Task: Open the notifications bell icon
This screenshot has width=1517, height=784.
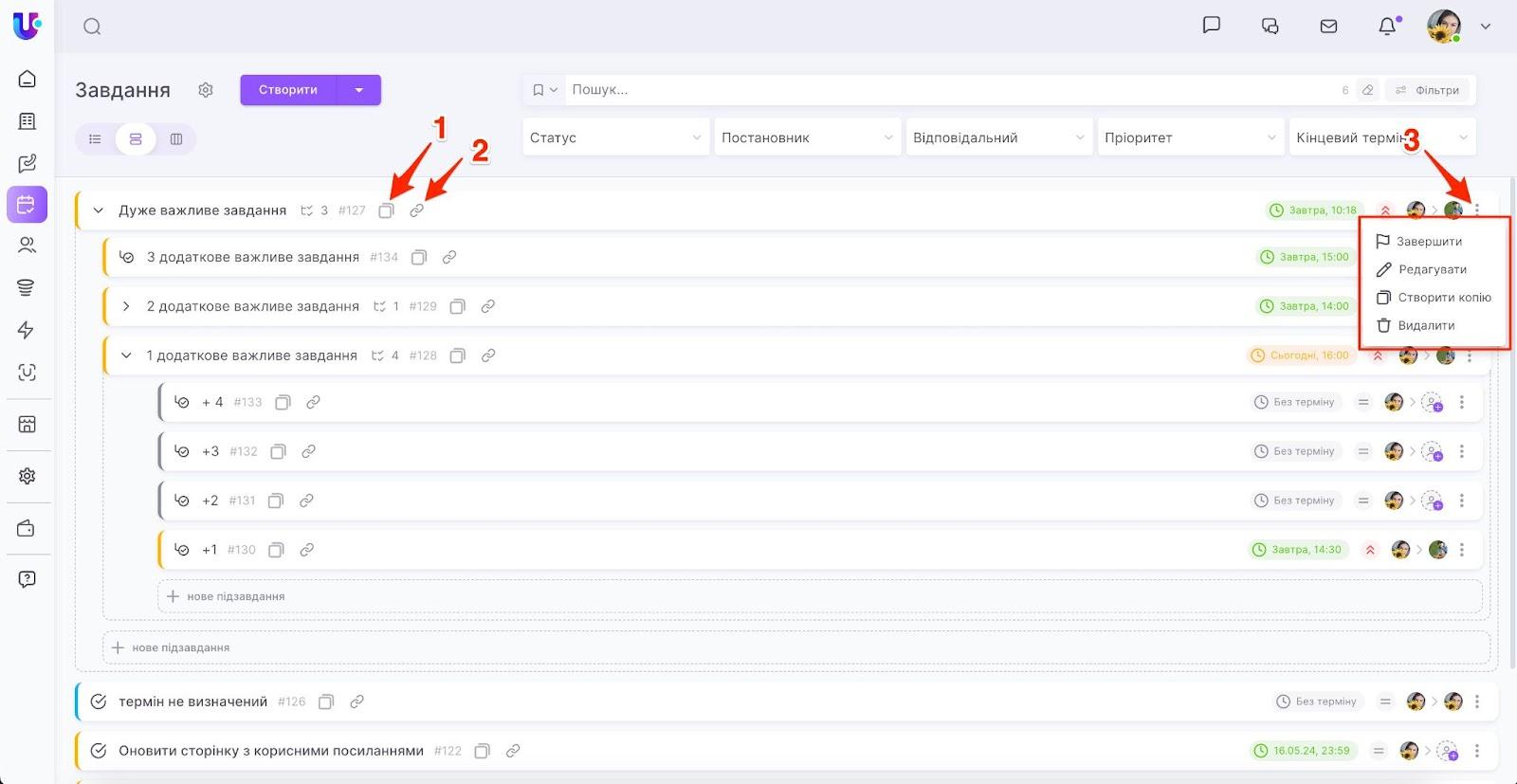Action: (1387, 27)
